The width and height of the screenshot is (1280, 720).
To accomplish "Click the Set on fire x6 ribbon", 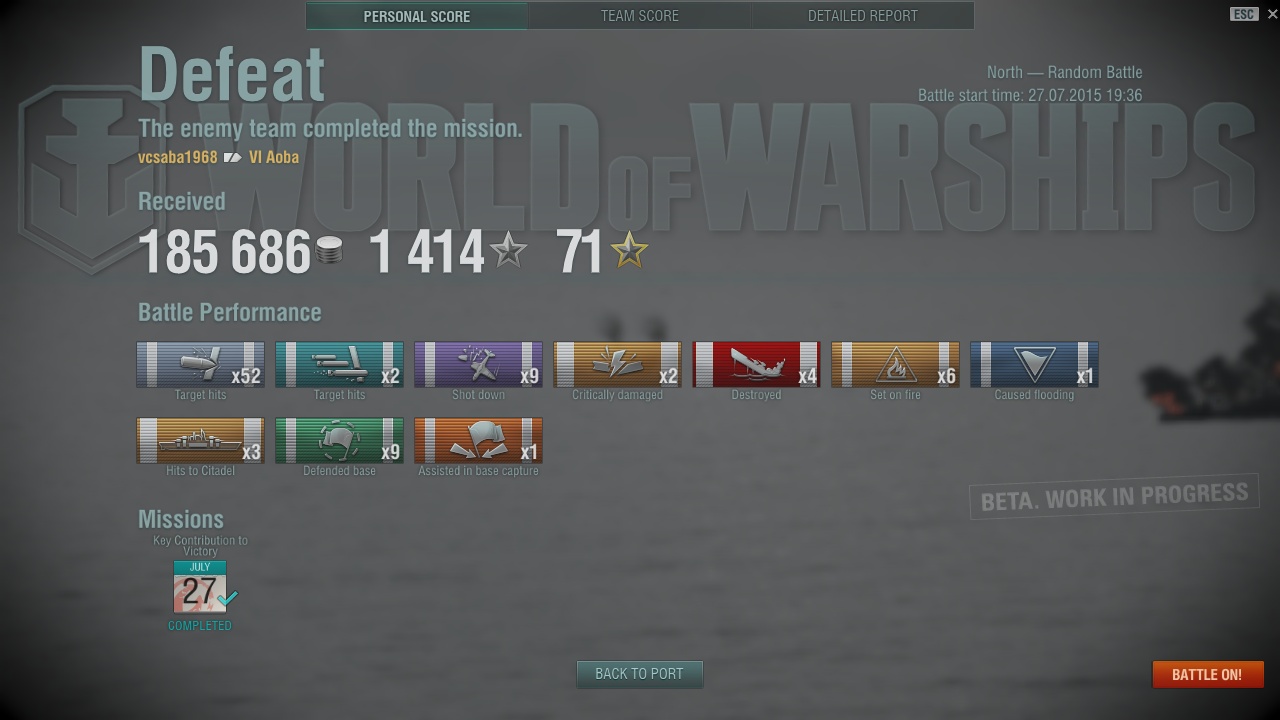I will (895, 364).
